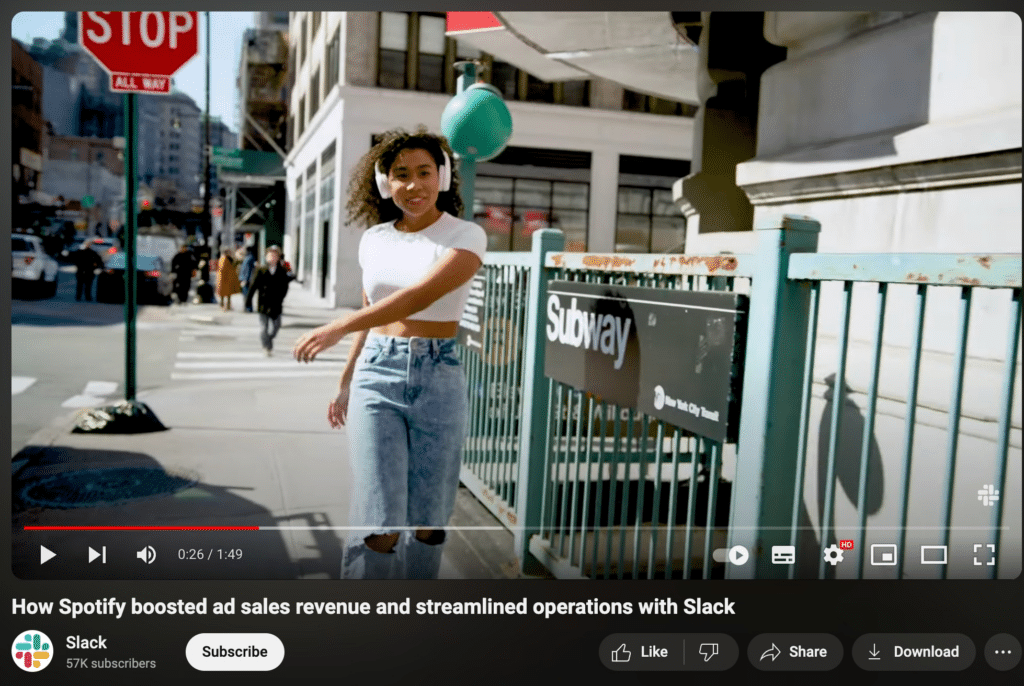Download the video
Screen dimensions: 1024x686
[914, 652]
